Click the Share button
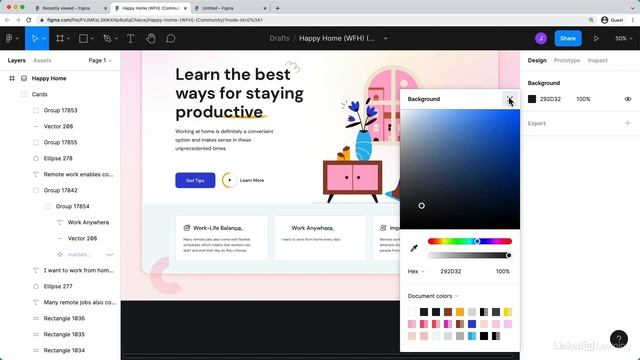 click(568, 38)
